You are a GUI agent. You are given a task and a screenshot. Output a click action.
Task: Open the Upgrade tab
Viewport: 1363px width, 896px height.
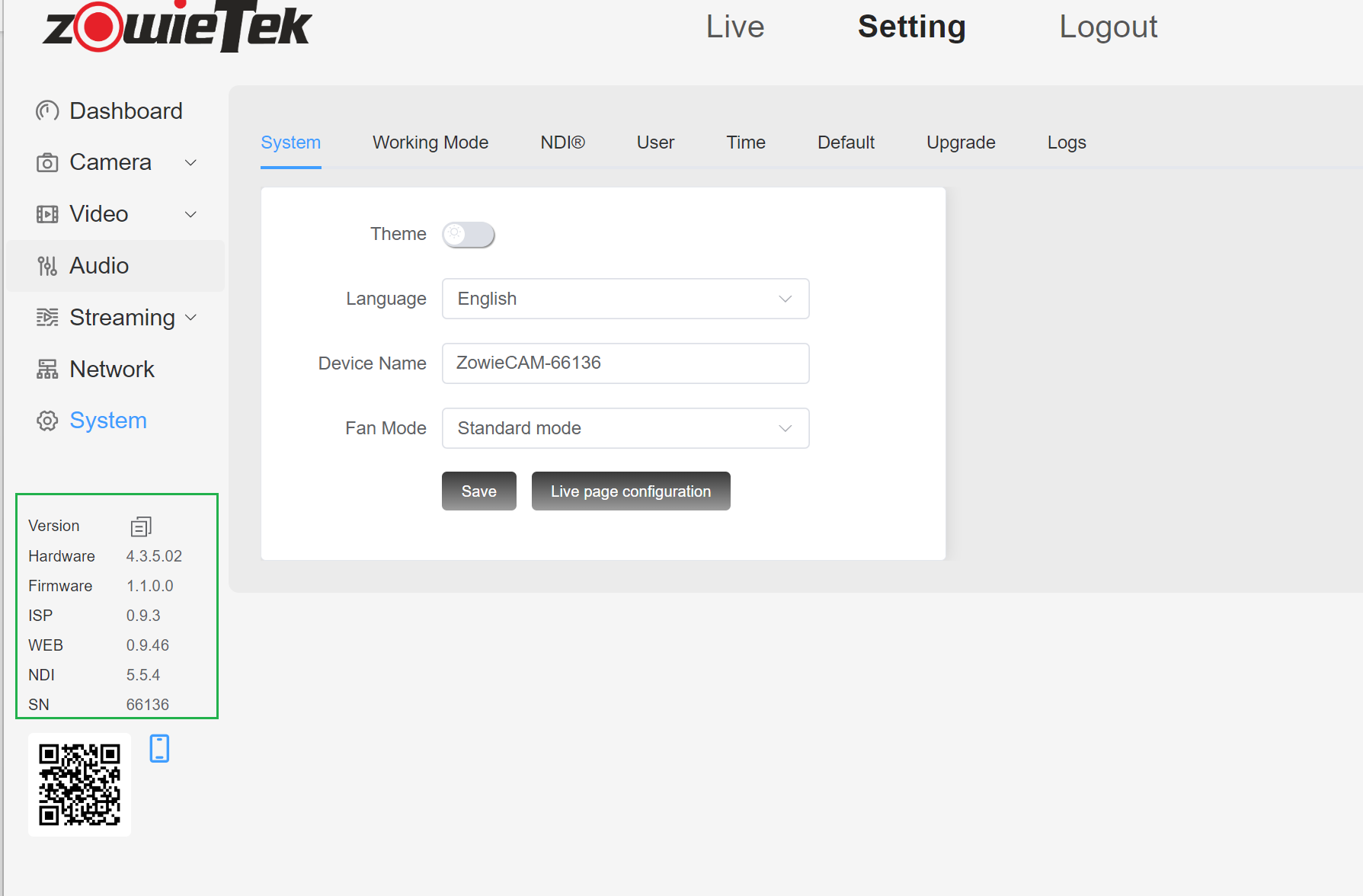click(961, 142)
